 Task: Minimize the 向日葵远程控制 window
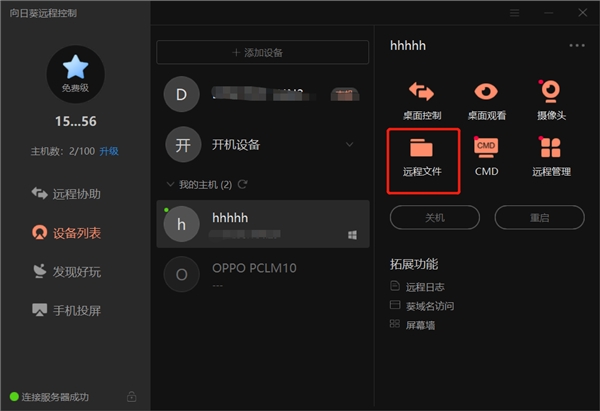coord(549,13)
